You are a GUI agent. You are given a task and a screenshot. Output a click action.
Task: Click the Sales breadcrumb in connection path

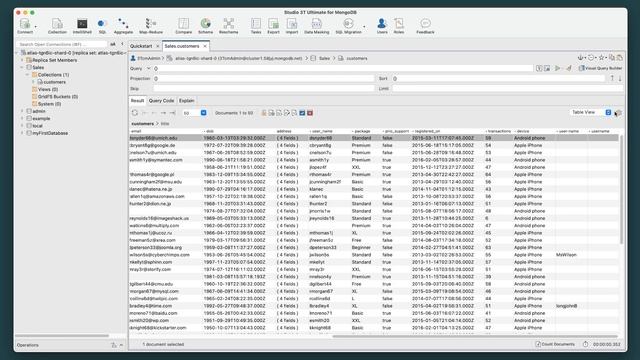pos(324,58)
